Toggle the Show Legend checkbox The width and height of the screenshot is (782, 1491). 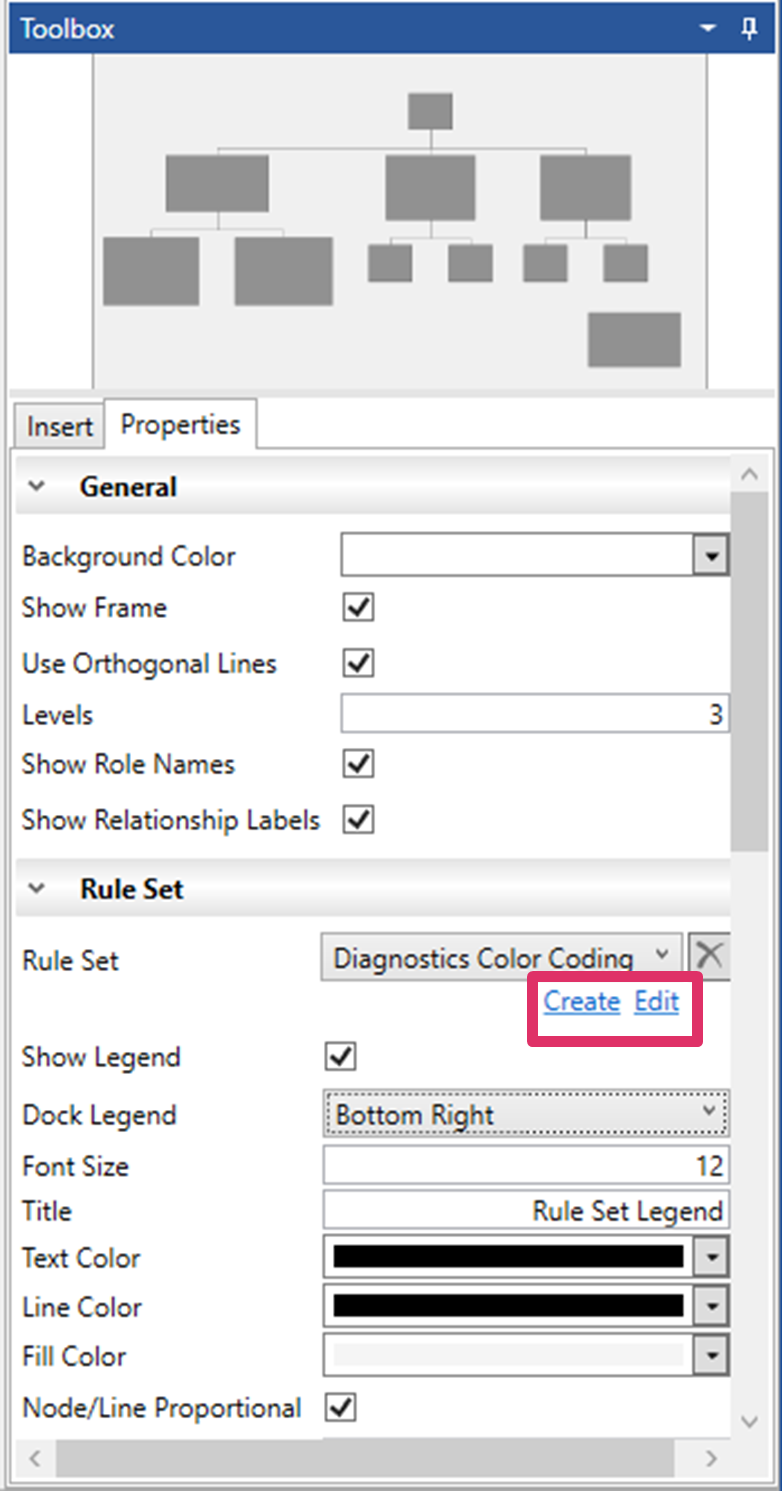tap(341, 1056)
